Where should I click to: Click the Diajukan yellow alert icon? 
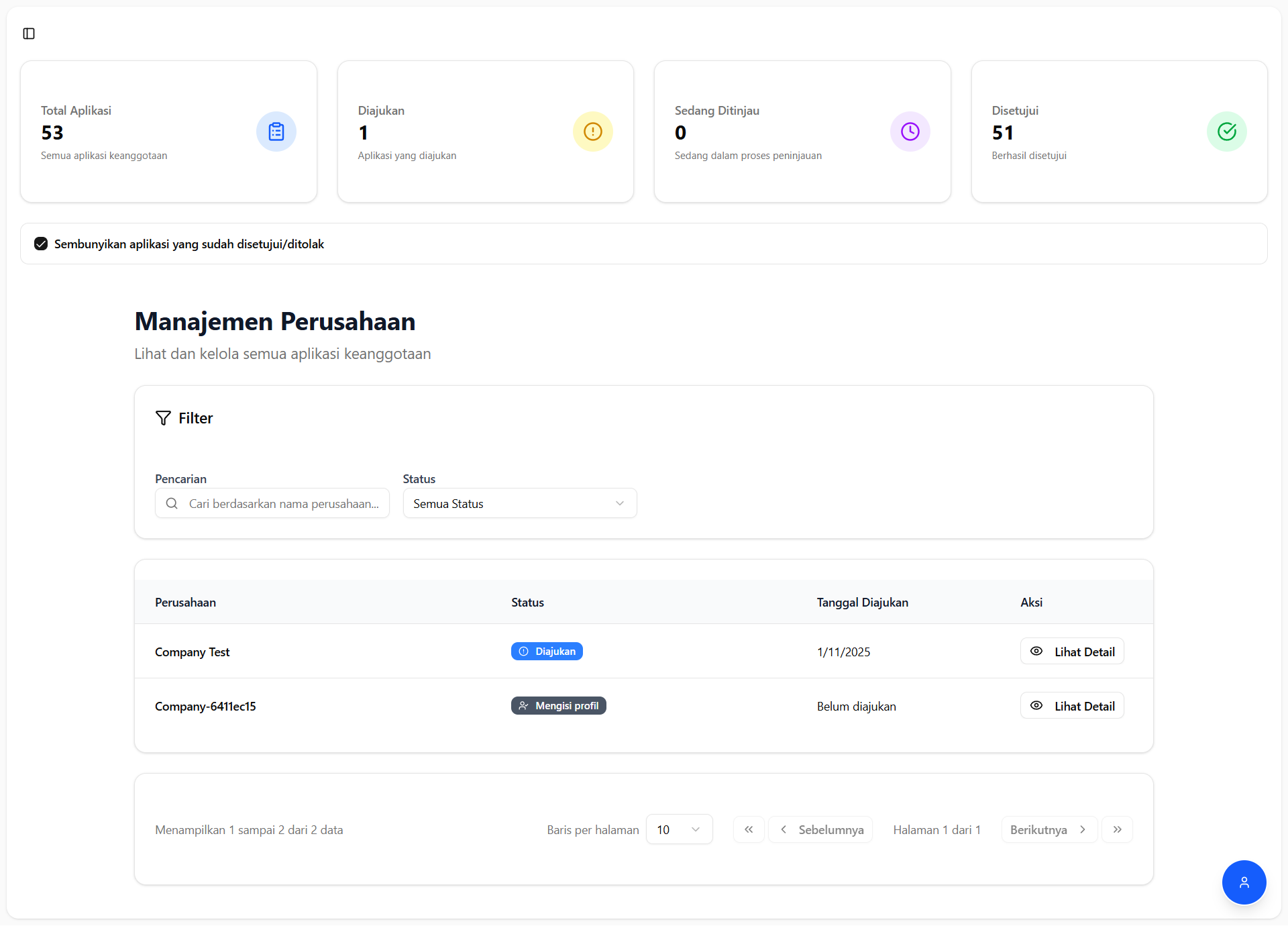(x=592, y=132)
